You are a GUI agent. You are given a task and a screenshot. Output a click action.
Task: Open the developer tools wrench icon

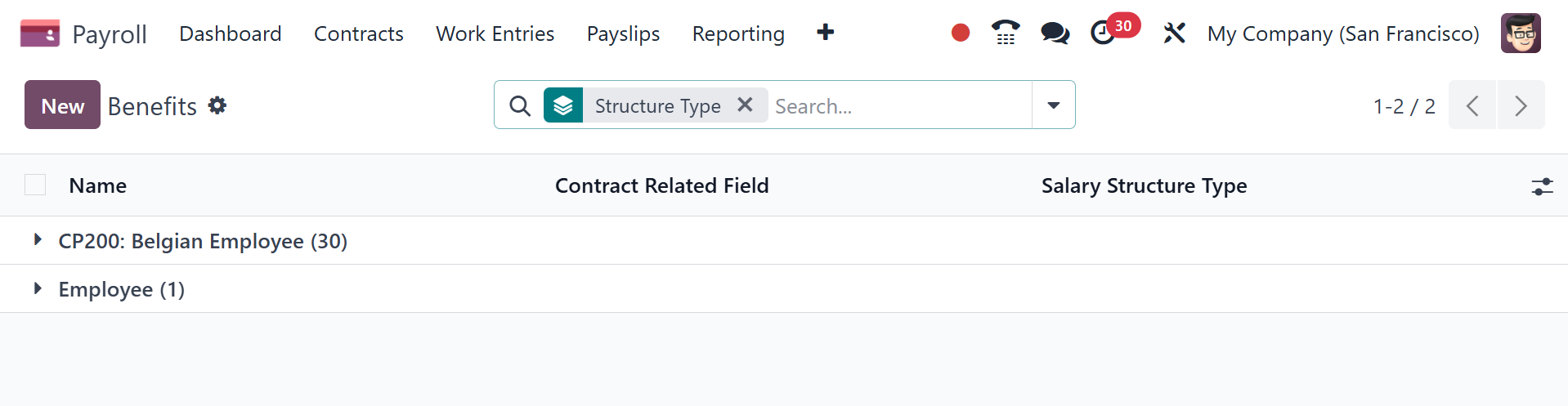pos(1174,33)
